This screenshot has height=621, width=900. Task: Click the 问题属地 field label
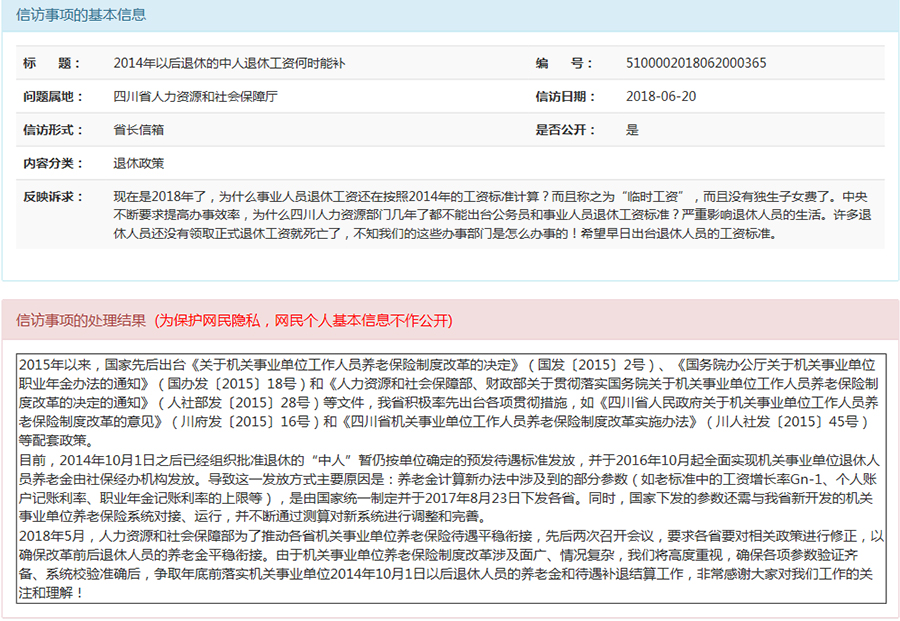[52, 97]
